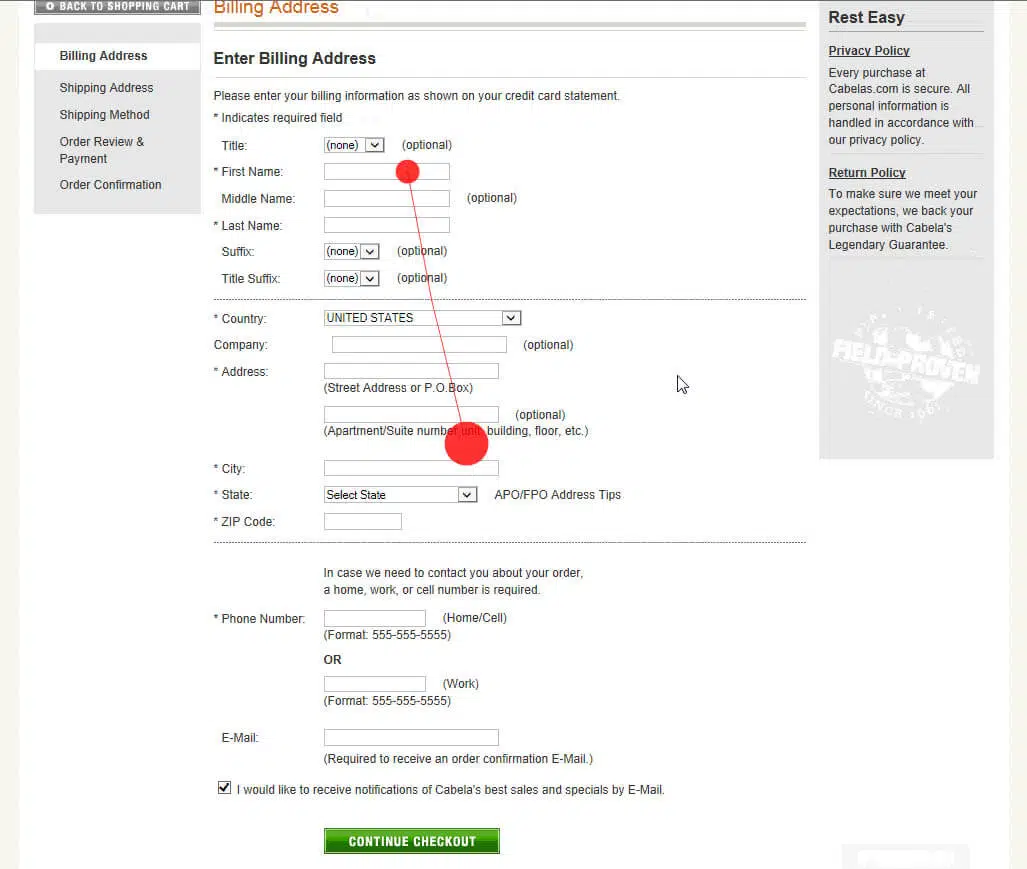Click the Last Name input field
Screen dimensions: 1027x869
[386, 226]
